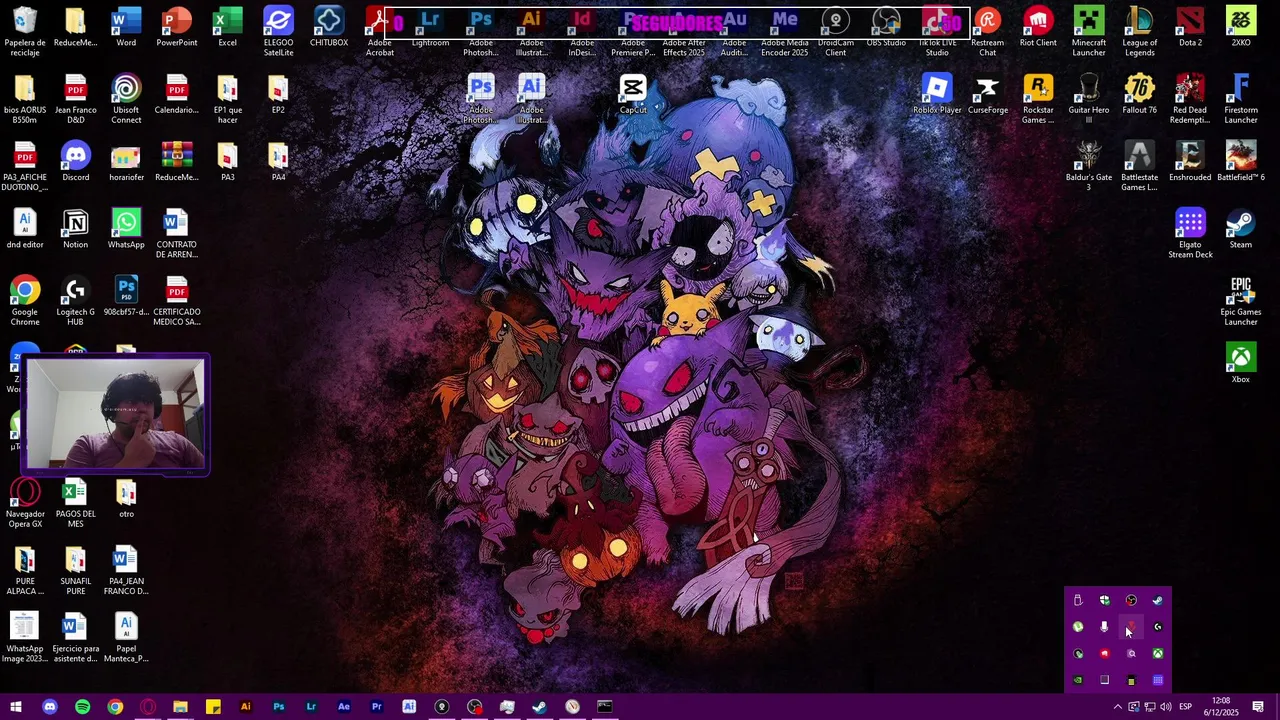Open the 2XKO desktop shortcut
The image size is (1280, 720).
click(1241, 27)
